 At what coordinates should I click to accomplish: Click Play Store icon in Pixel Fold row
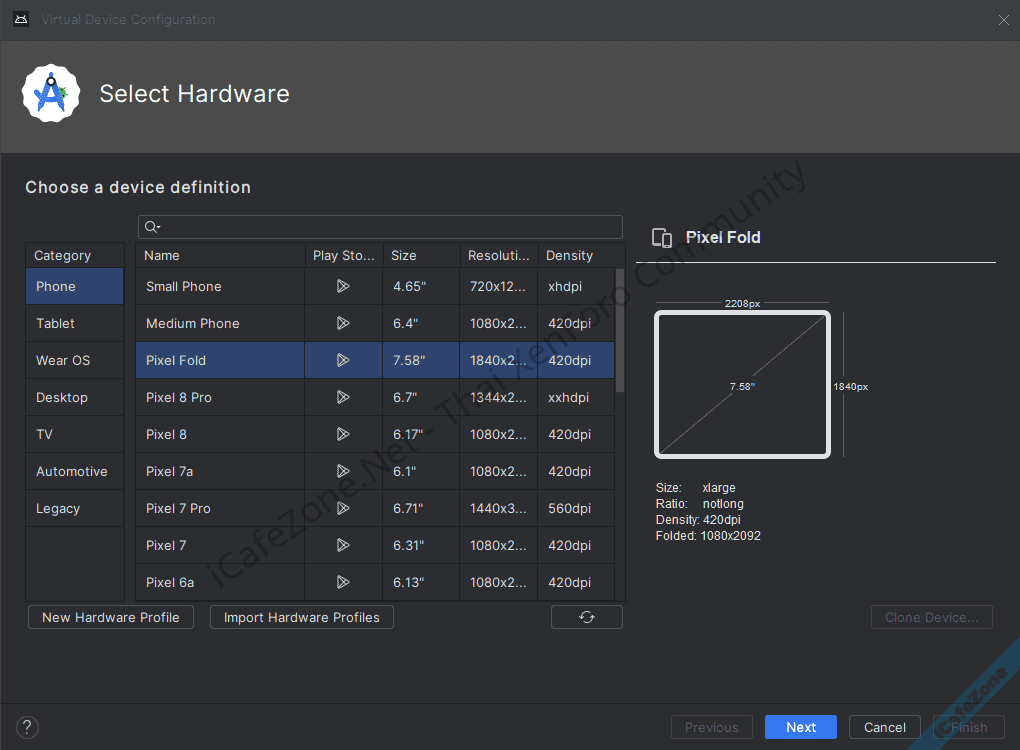[343, 360]
